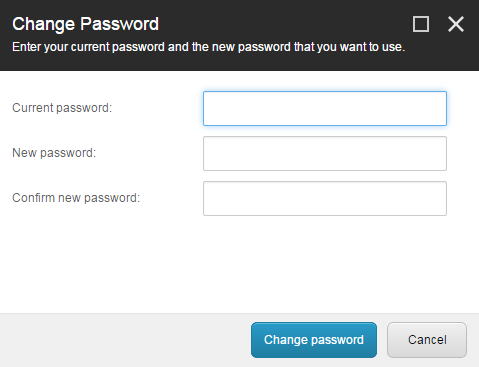Viewport: 479px width, 367px height.
Task: Close the Change Password dialog
Action: coord(456,24)
